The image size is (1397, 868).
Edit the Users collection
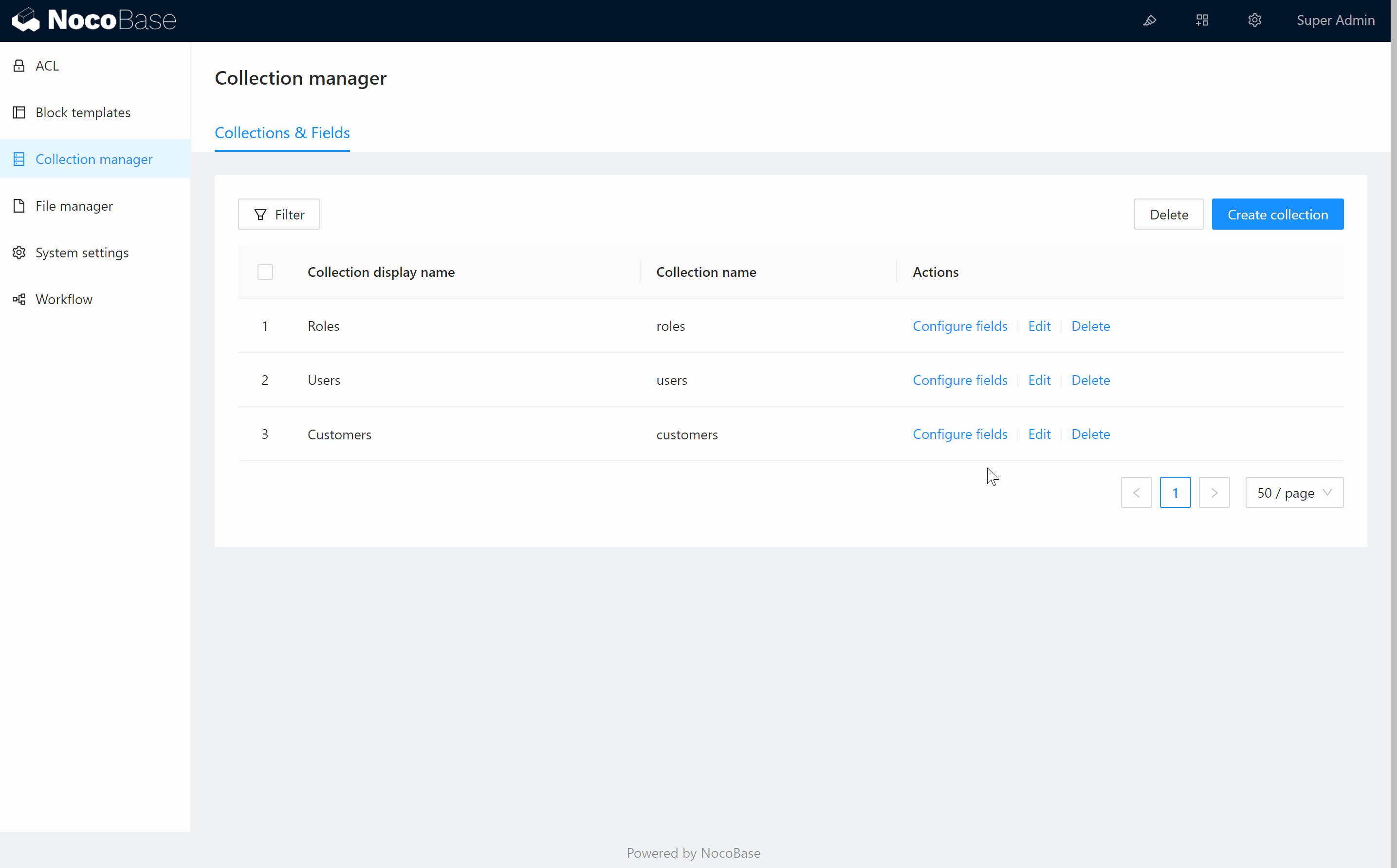tap(1039, 380)
